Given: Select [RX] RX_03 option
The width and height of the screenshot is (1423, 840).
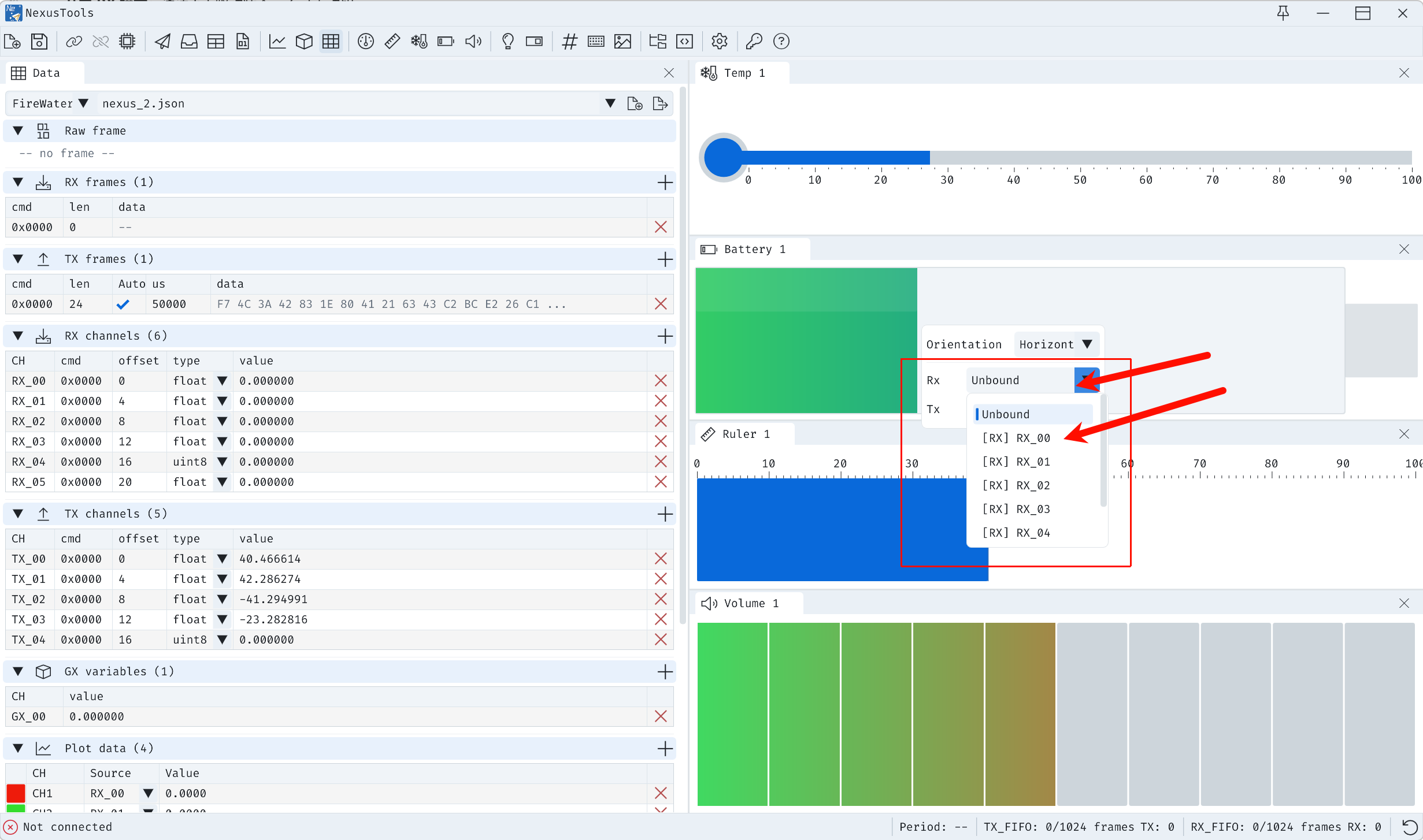Looking at the screenshot, I should point(1016,509).
